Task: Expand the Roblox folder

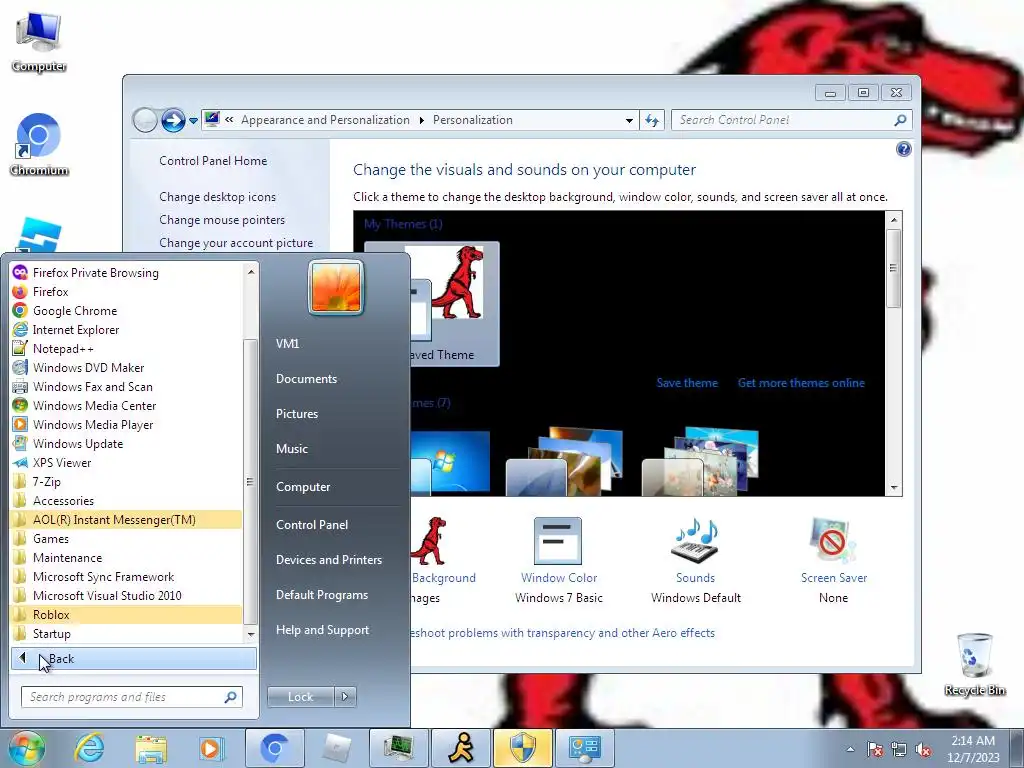Action: pyautogui.click(x=126, y=614)
